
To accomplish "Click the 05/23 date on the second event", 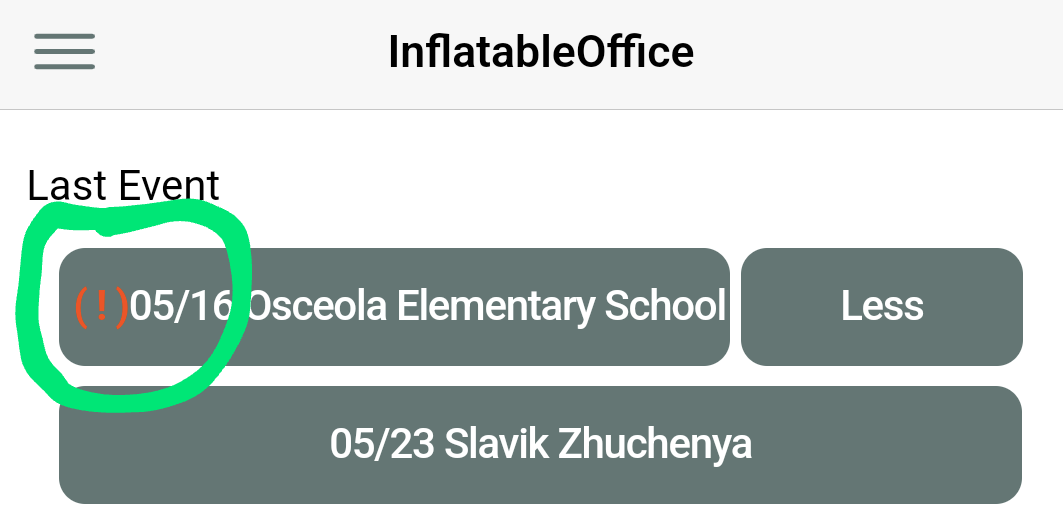I will [x=381, y=444].
